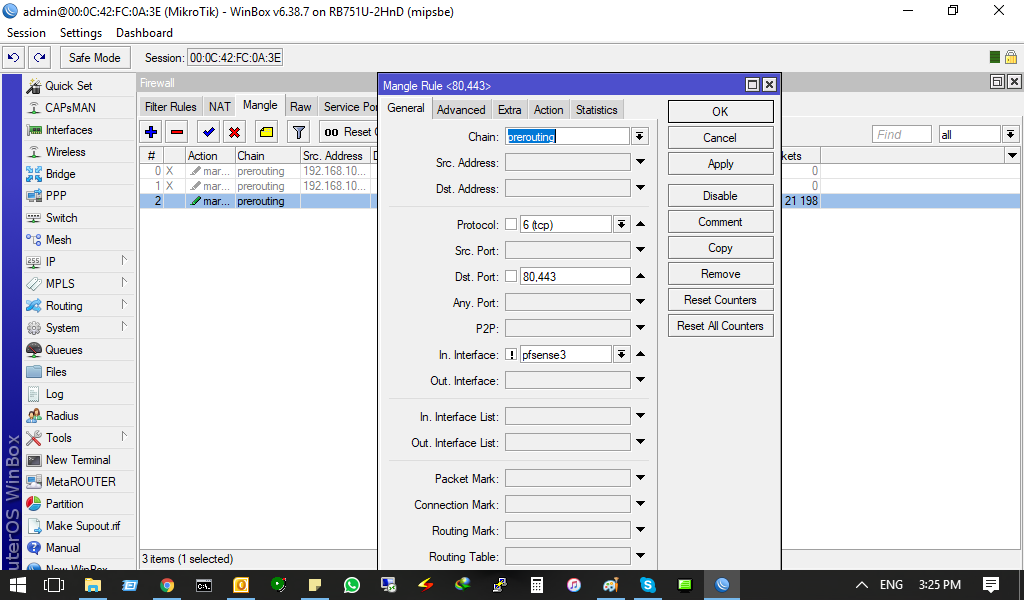Open Switch in sidebar

78,217
